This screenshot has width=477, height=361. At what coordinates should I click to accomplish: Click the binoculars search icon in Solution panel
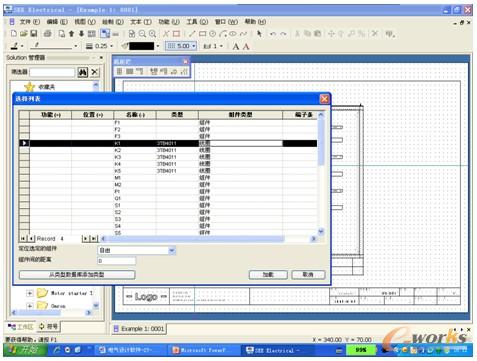82,72
